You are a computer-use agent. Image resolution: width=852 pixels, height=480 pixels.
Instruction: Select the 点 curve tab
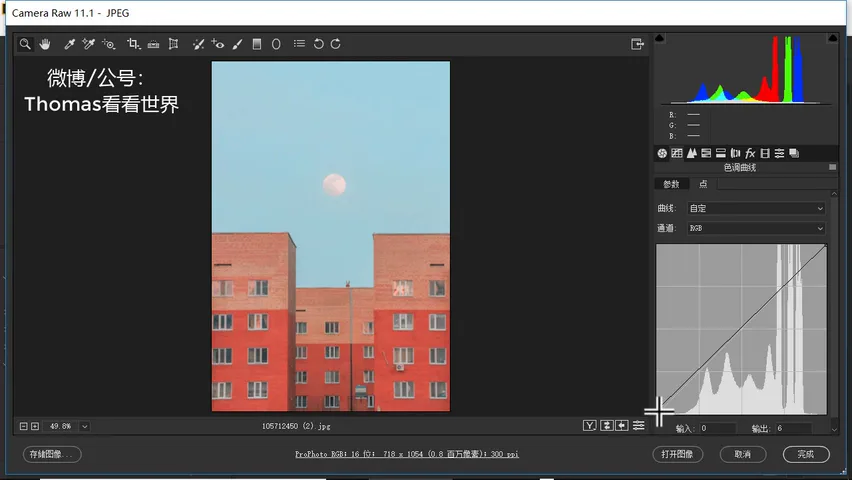pos(703,184)
